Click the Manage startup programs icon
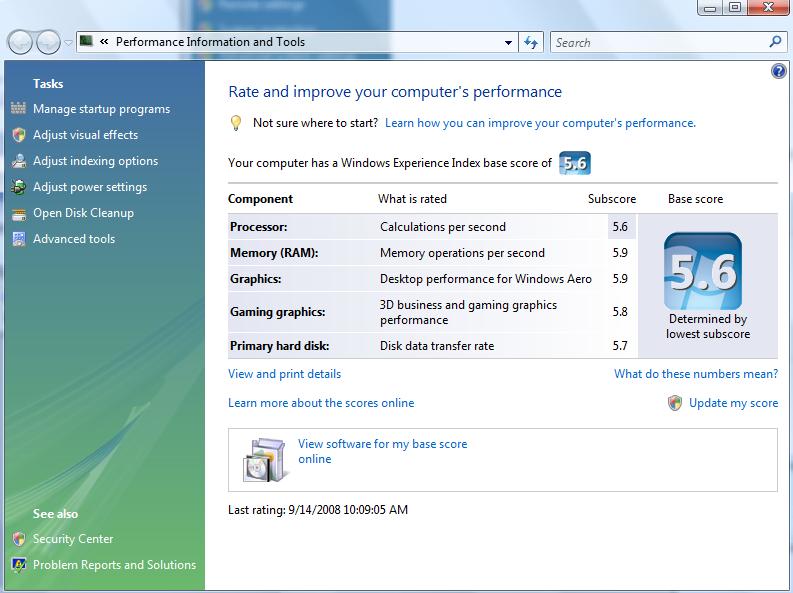 tap(18, 108)
